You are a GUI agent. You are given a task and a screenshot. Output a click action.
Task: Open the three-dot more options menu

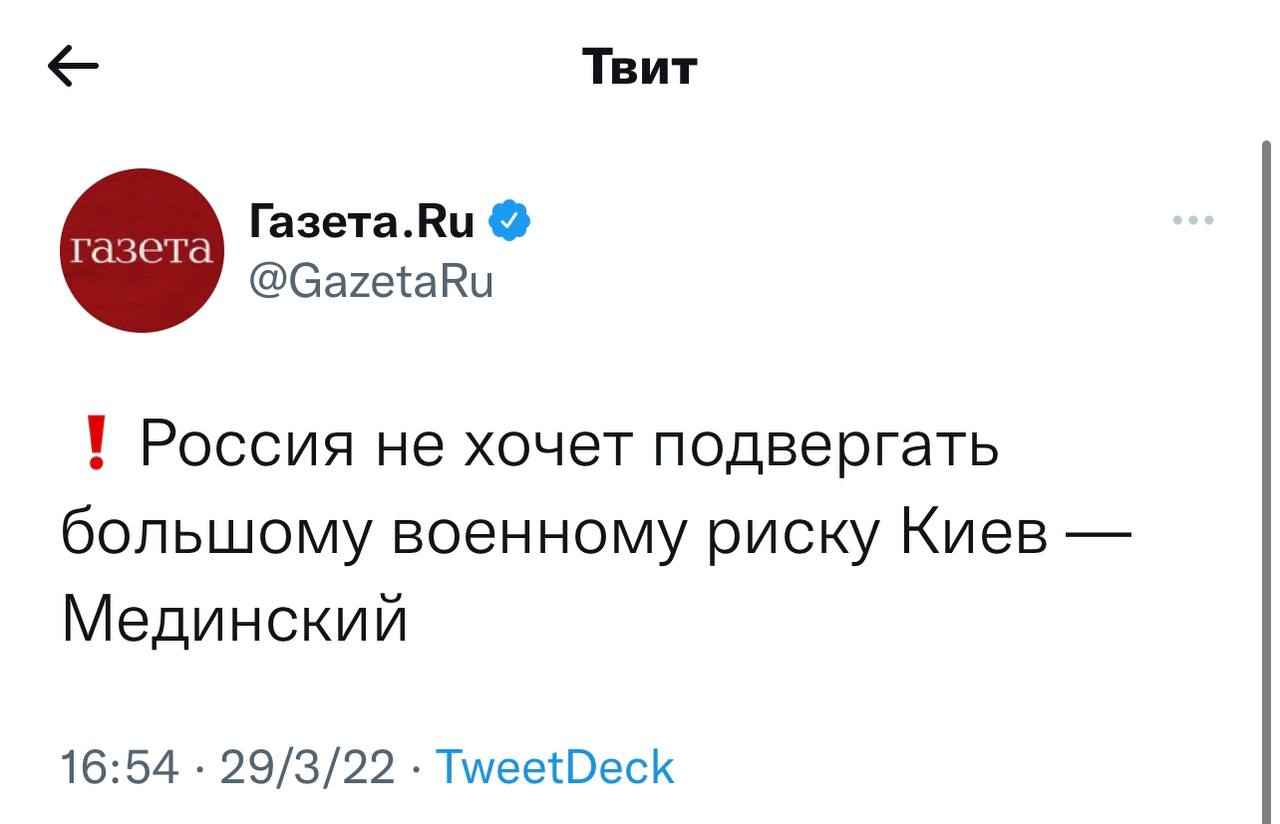1194,220
